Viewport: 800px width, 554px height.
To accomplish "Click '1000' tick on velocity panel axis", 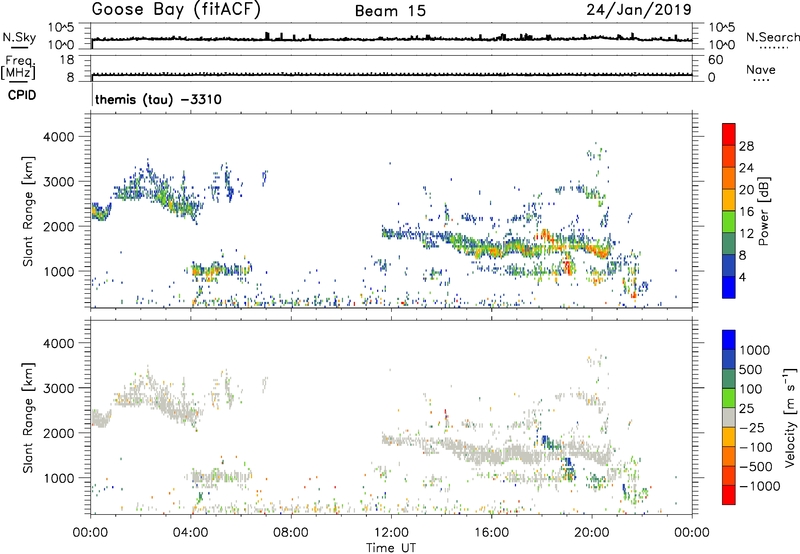I will tap(58, 478).
